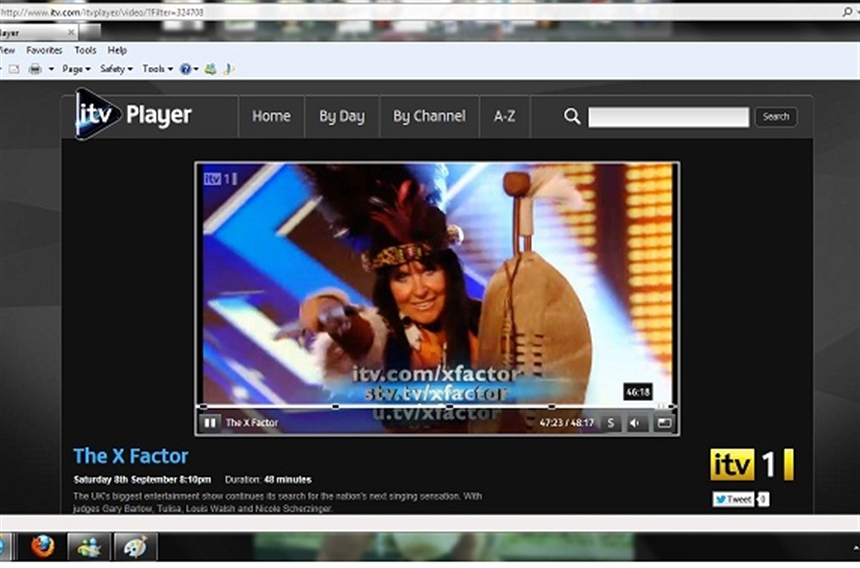Click the printer icon in command bar
This screenshot has width=860, height=568.
[35, 69]
